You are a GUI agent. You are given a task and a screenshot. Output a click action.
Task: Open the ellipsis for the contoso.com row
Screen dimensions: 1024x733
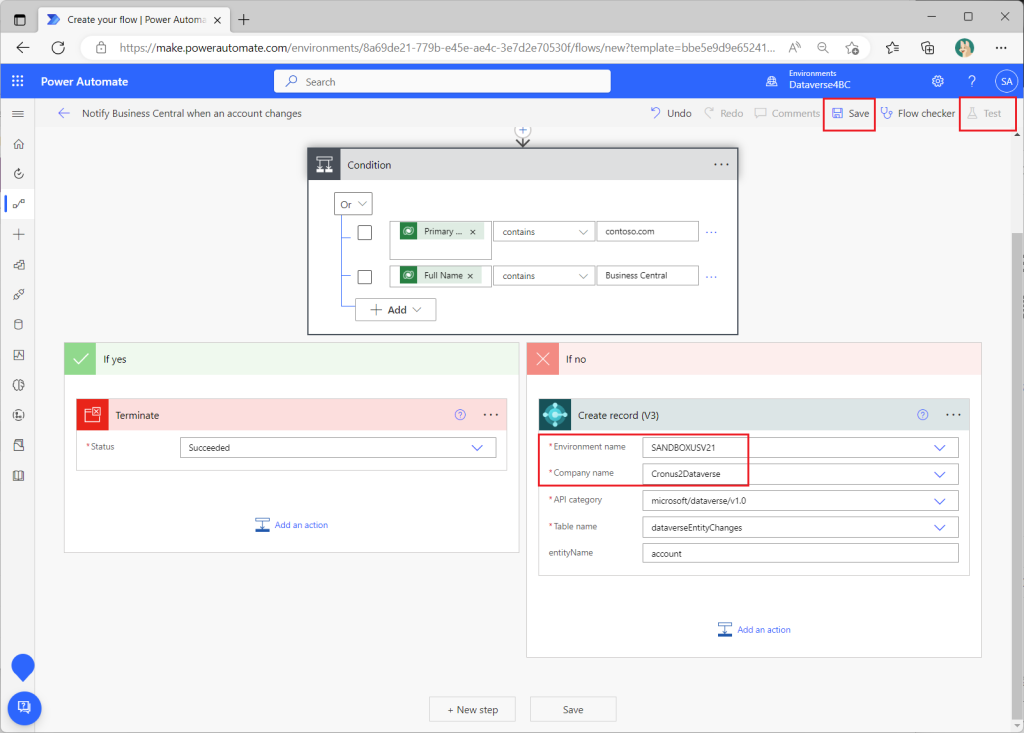click(x=711, y=233)
